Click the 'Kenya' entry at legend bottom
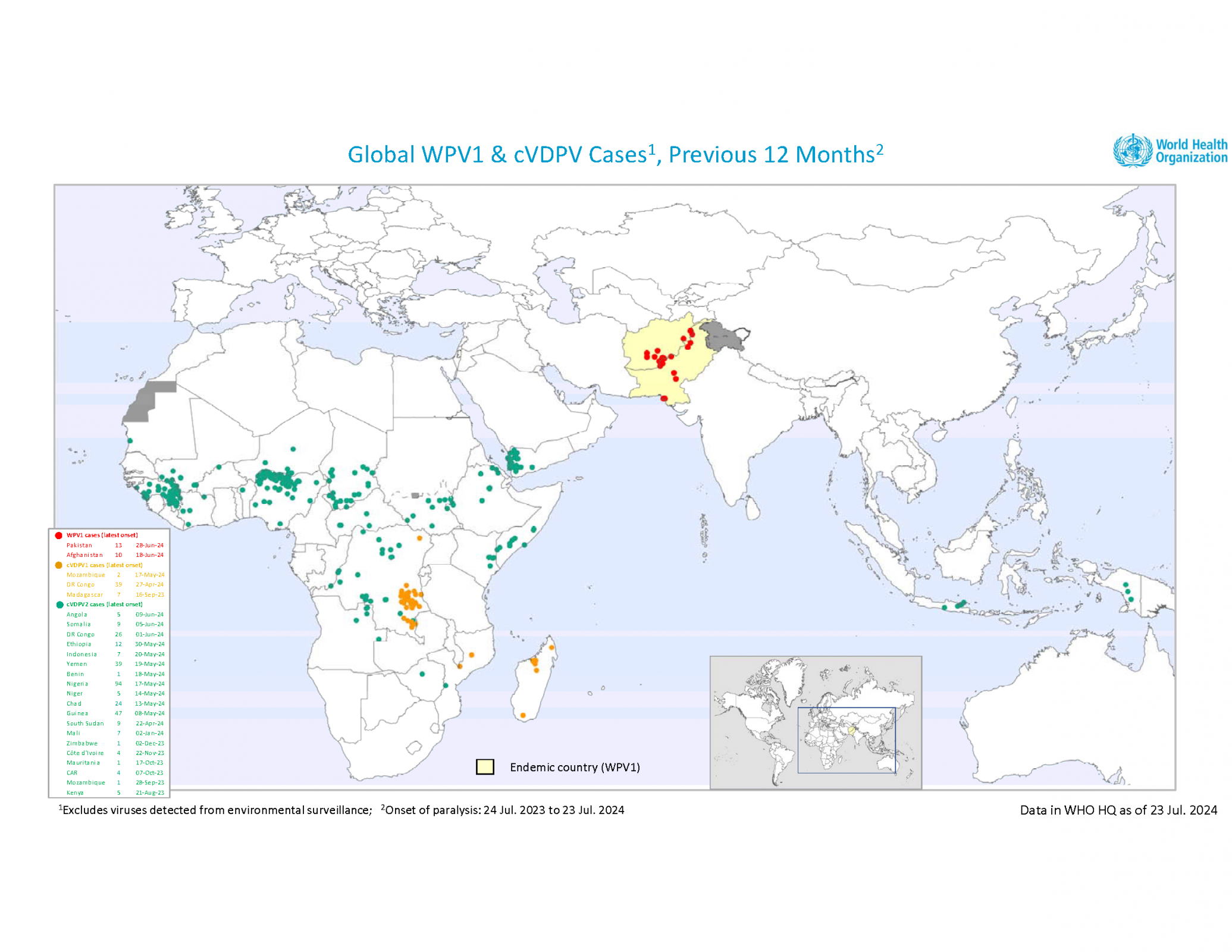Screen dimensions: 1232x952 tap(75, 793)
